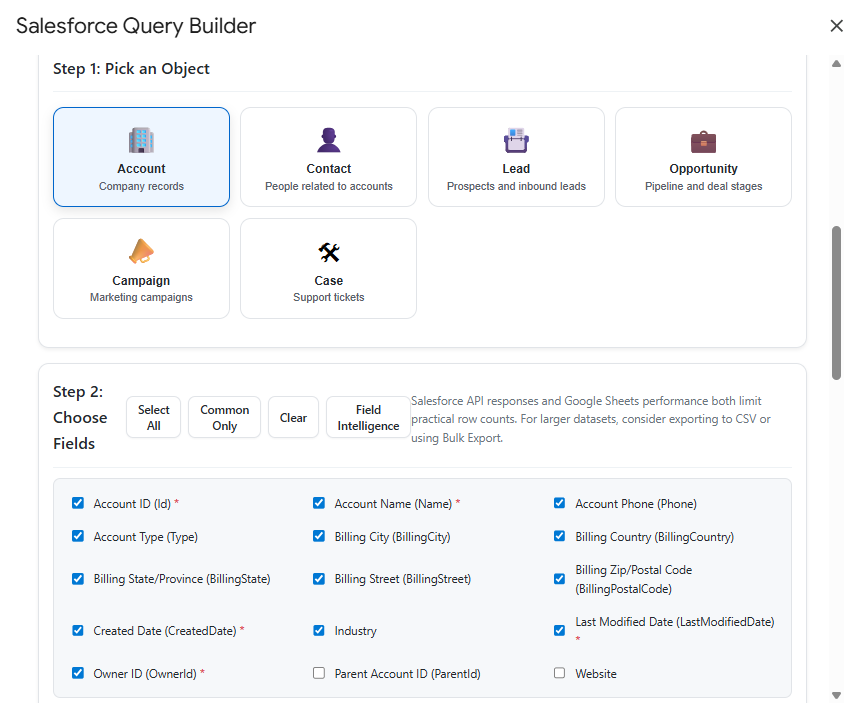859x715 pixels.
Task: Uncheck Account Phone field
Action: [559, 503]
